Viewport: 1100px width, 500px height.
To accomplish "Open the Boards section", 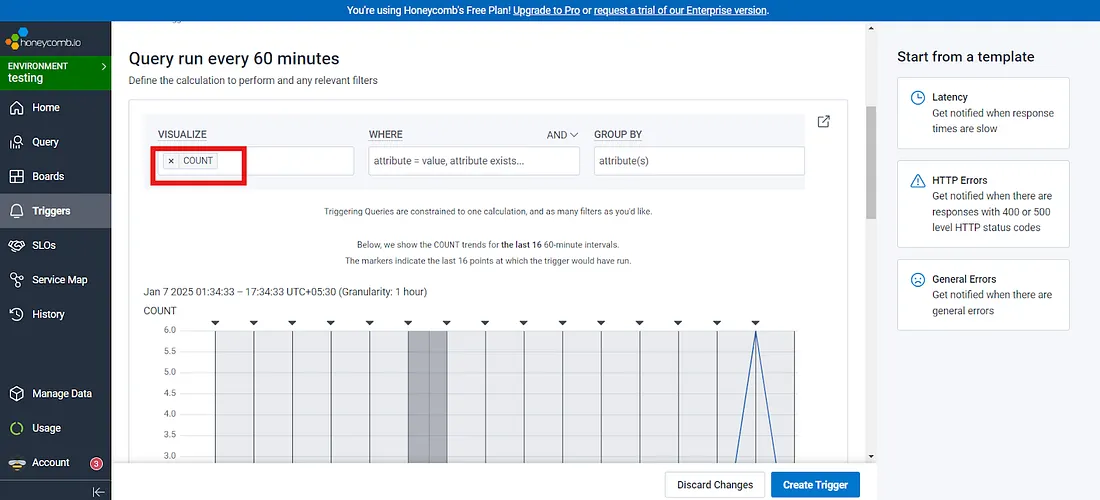I will pos(48,176).
